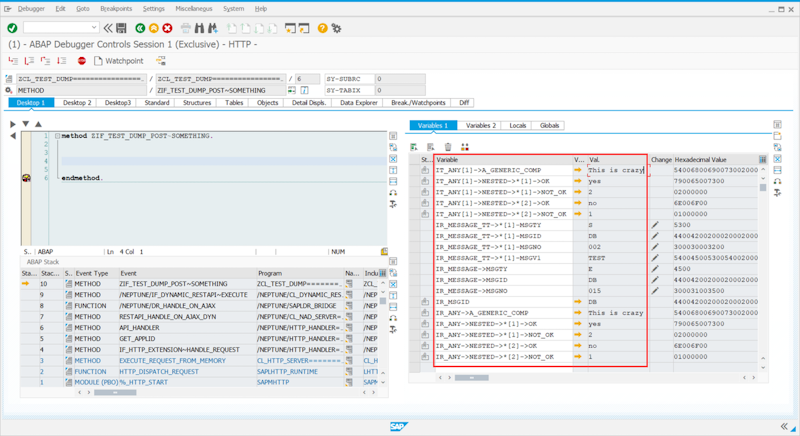Open the Debugger menu
This screenshot has height=436, width=800.
31,9
